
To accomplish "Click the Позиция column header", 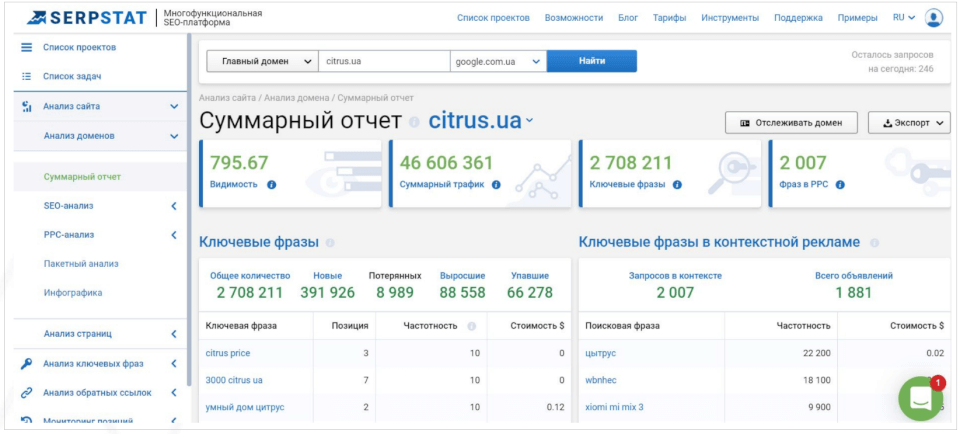I will [350, 326].
